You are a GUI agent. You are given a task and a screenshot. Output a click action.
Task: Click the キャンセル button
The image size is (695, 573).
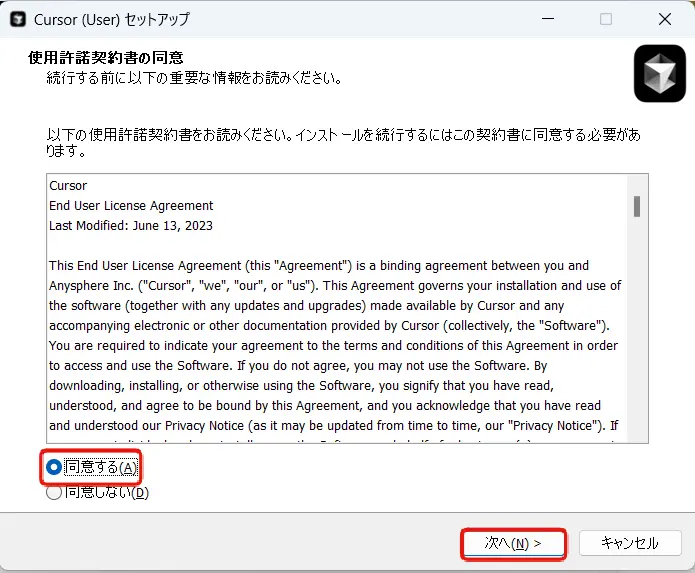pyautogui.click(x=630, y=543)
